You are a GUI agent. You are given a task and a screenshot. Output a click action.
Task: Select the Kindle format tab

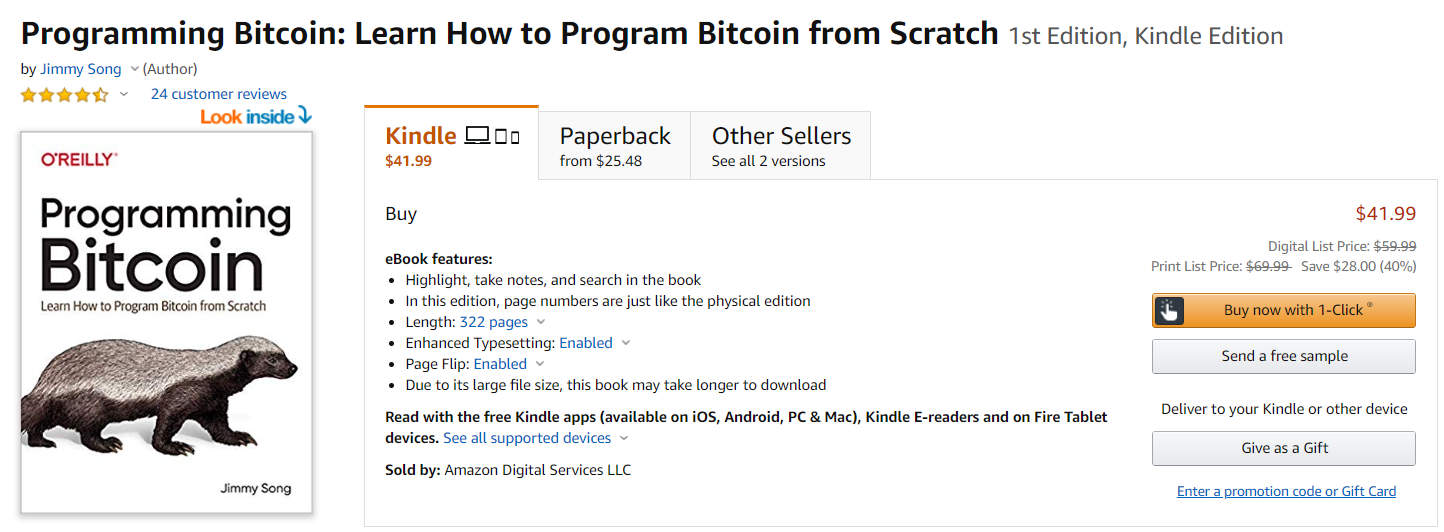[x=451, y=145]
